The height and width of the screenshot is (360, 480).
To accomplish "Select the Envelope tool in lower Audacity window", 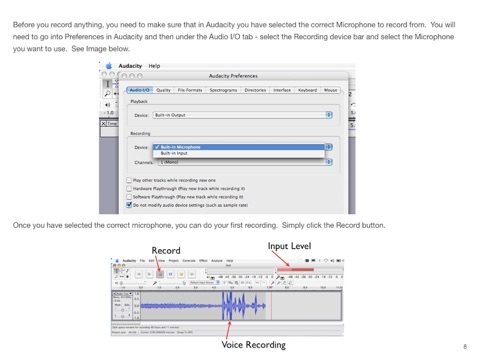I will point(122,271).
